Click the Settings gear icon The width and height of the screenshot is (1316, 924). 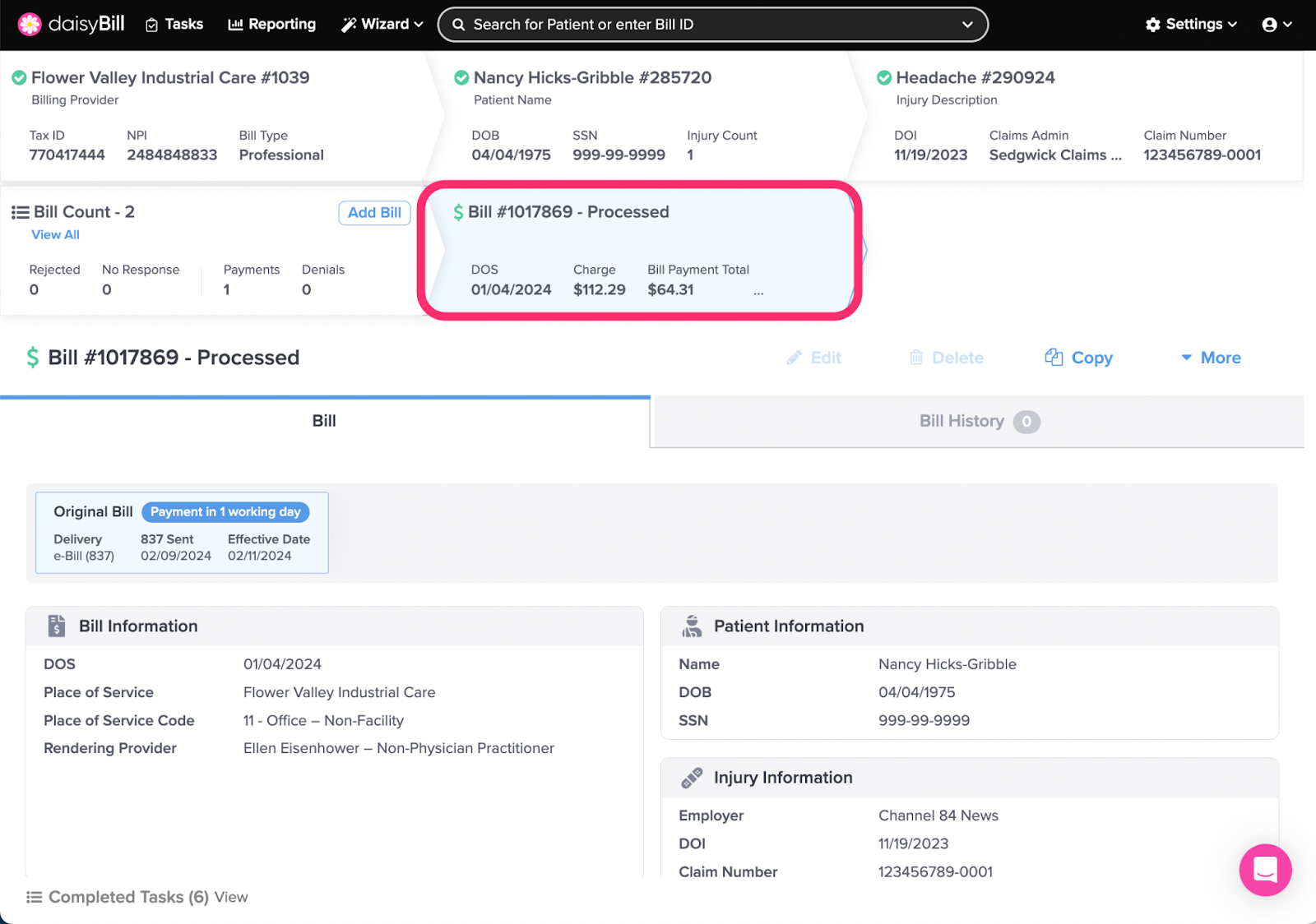pyautogui.click(x=1153, y=25)
